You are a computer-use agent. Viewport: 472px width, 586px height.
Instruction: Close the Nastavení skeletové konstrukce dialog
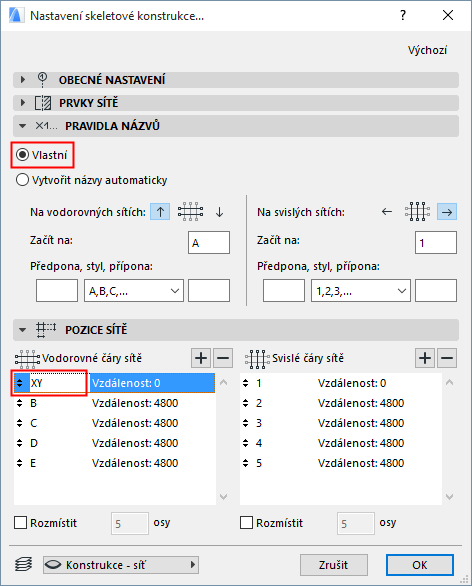[x=448, y=15]
